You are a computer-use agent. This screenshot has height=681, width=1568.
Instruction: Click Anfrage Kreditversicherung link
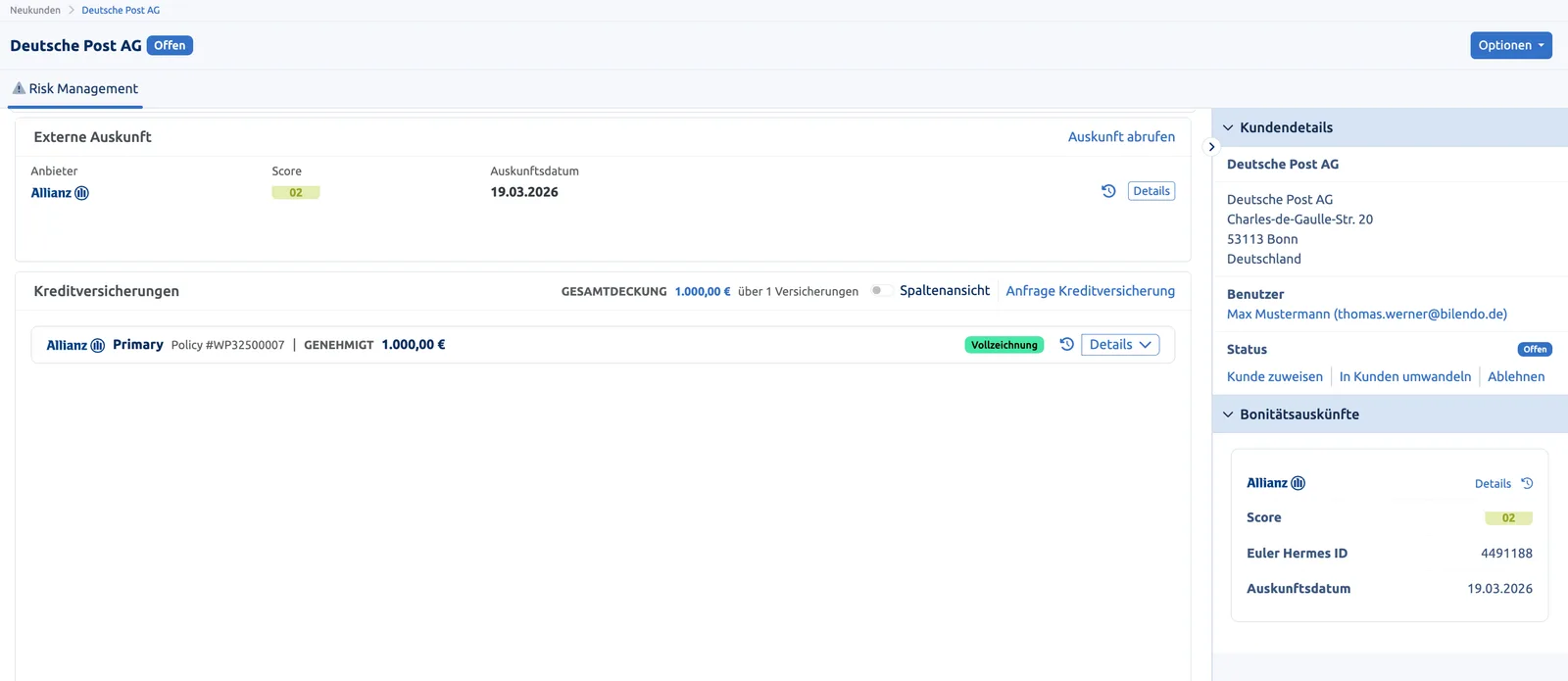pyautogui.click(x=1090, y=290)
